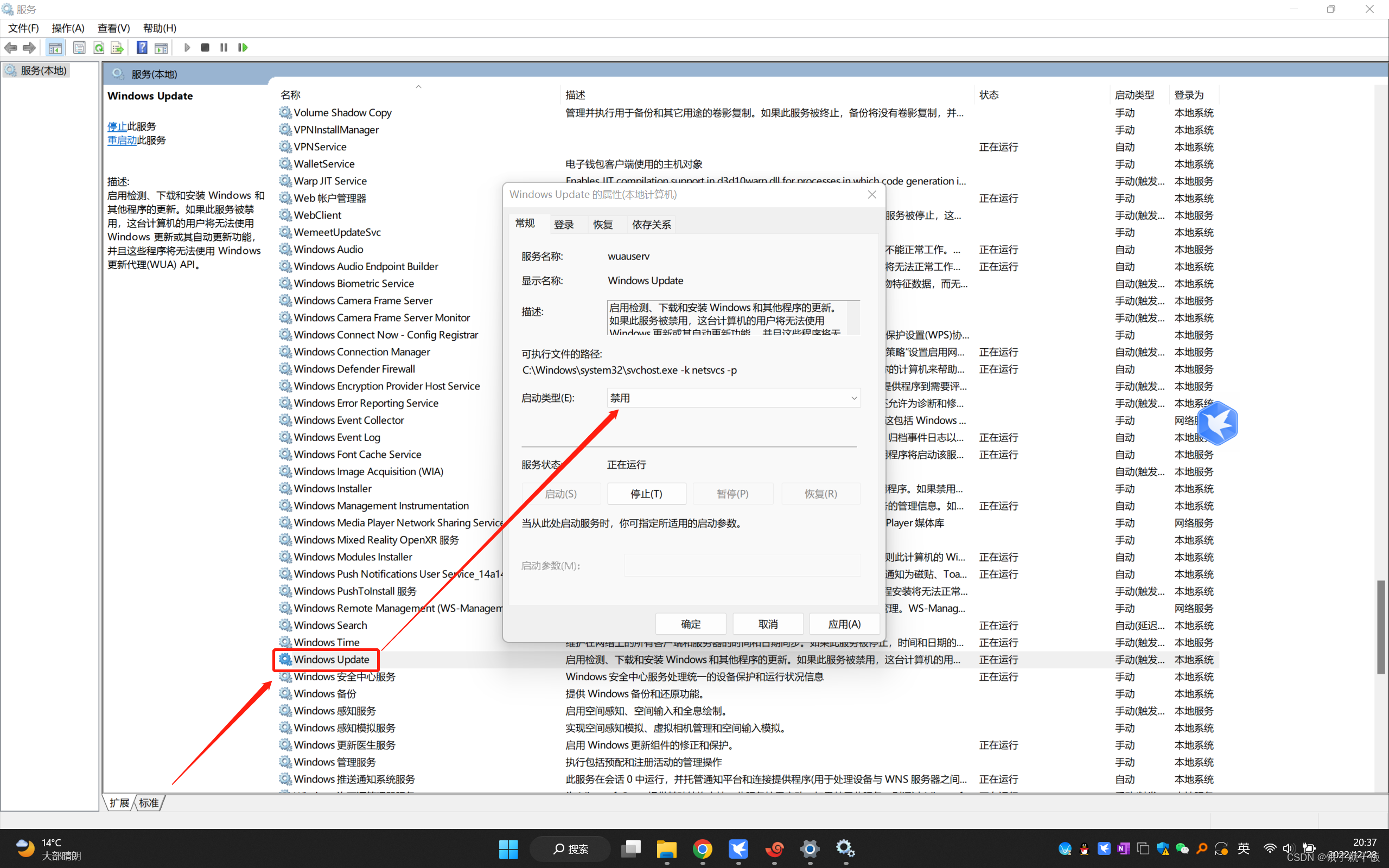
Task: Switch to the 扩展 view tab
Action: [x=119, y=802]
